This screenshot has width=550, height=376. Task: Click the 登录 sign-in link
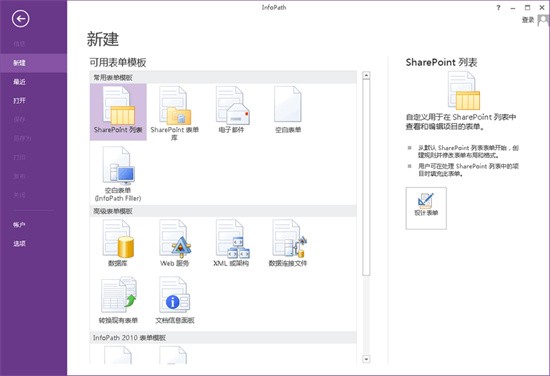(528, 20)
